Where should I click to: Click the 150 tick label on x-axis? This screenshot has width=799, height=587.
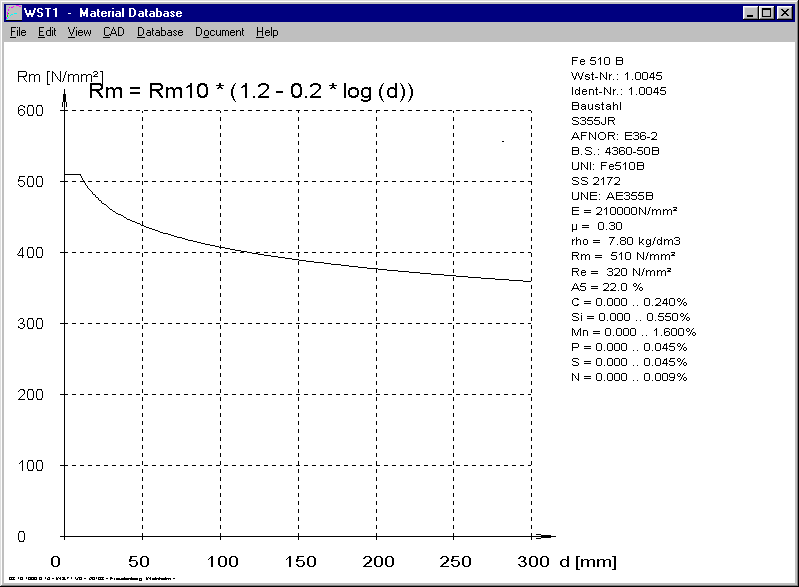pos(297,560)
